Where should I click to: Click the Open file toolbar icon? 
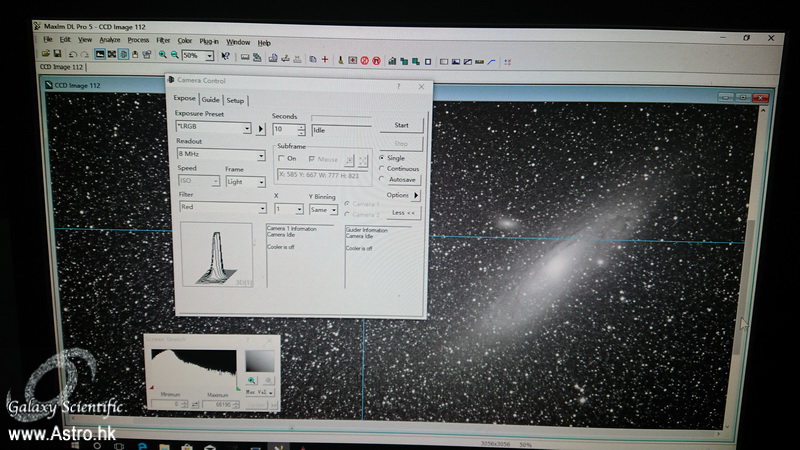click(x=46, y=54)
